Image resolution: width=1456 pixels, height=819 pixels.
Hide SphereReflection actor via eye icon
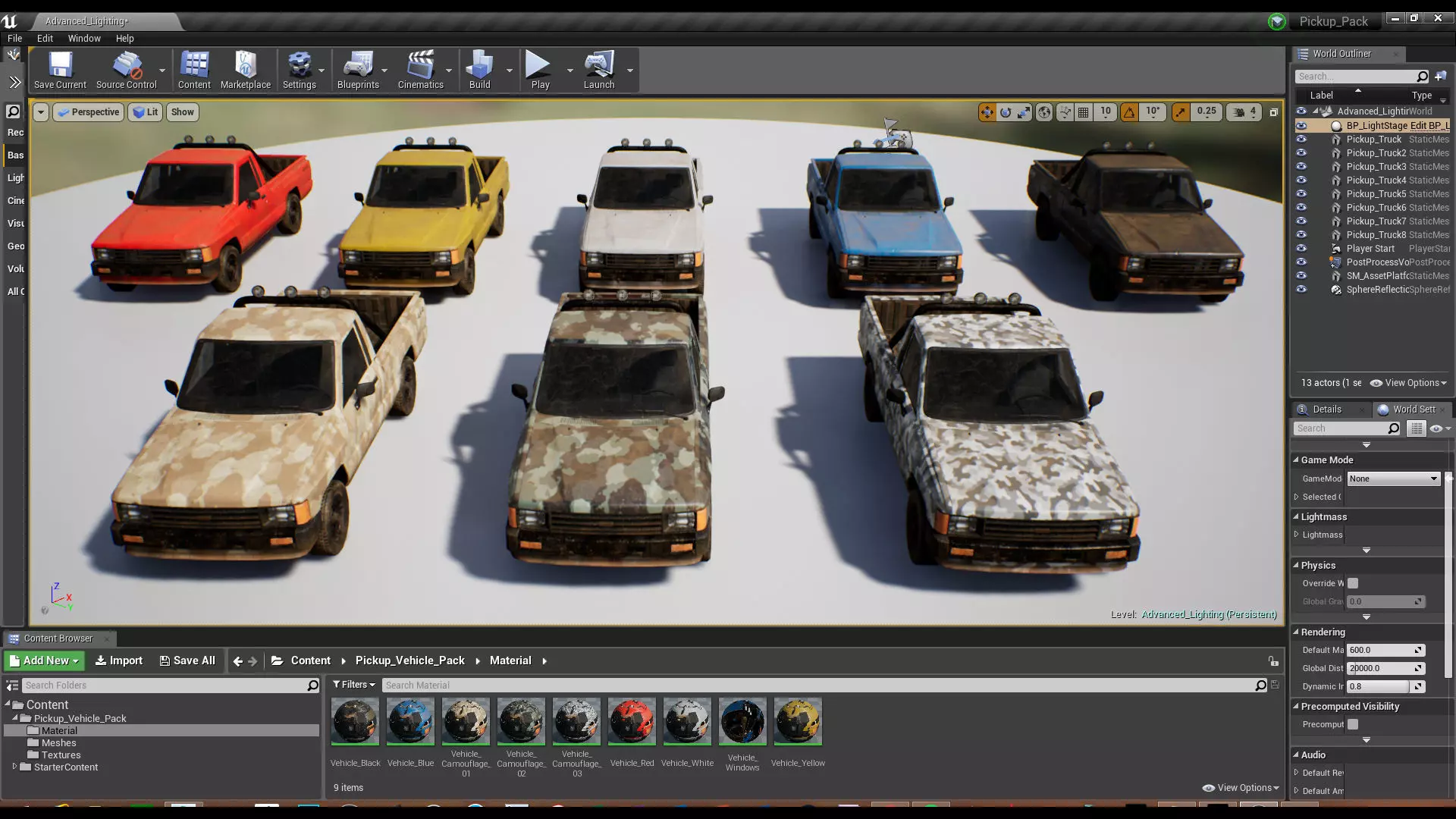1301,290
